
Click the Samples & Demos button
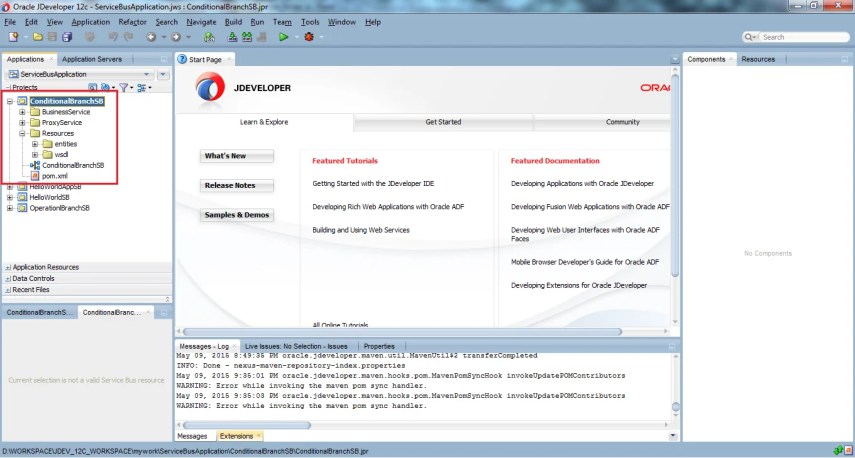(237, 215)
